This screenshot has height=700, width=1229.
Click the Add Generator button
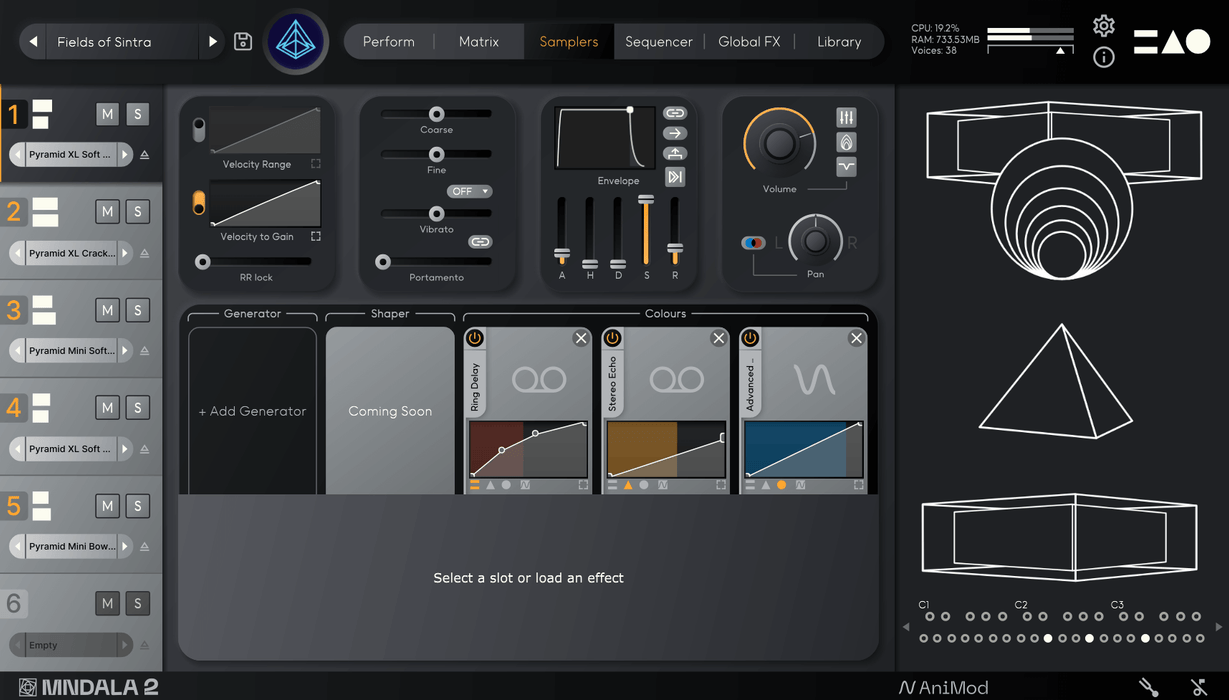pos(252,411)
